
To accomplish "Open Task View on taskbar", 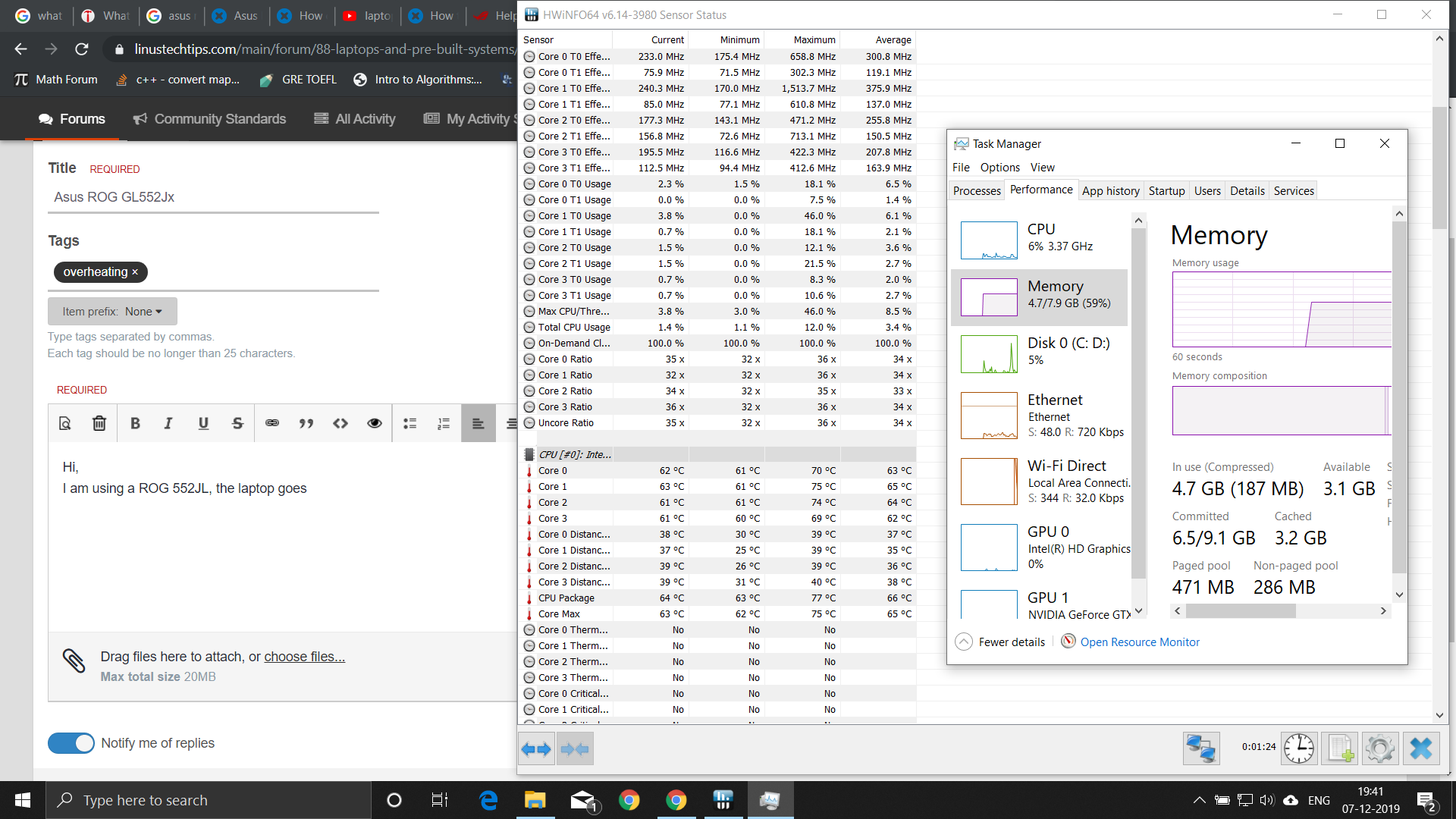I will 440,800.
